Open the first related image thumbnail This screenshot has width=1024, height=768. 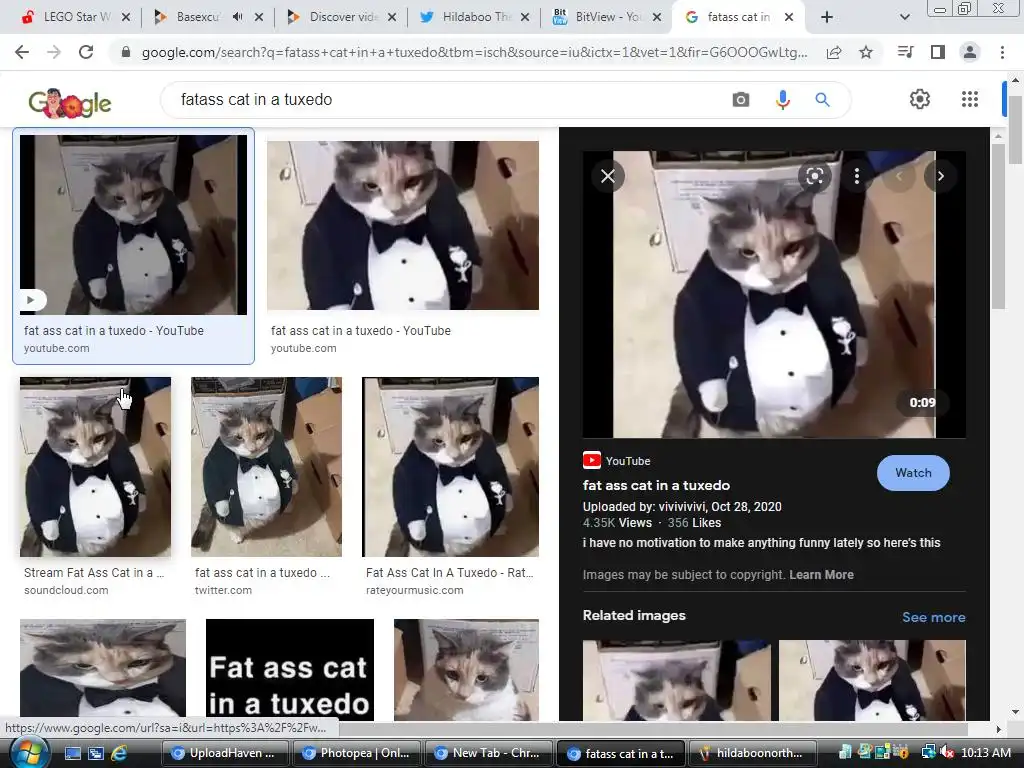coord(676,680)
